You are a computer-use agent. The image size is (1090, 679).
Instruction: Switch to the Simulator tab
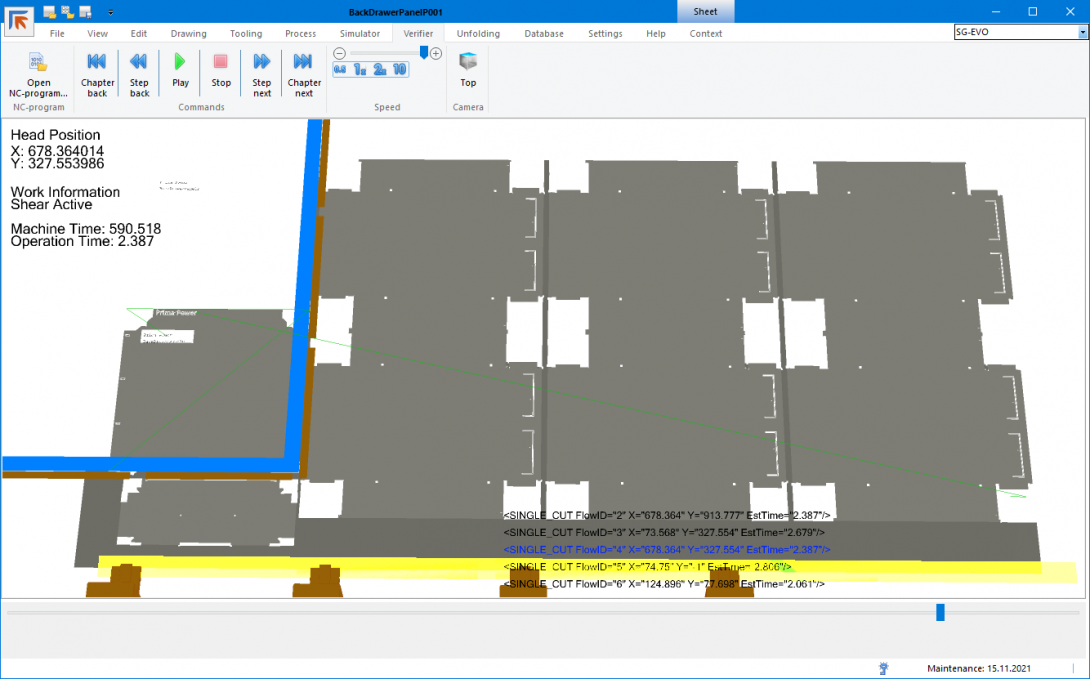click(x=359, y=33)
